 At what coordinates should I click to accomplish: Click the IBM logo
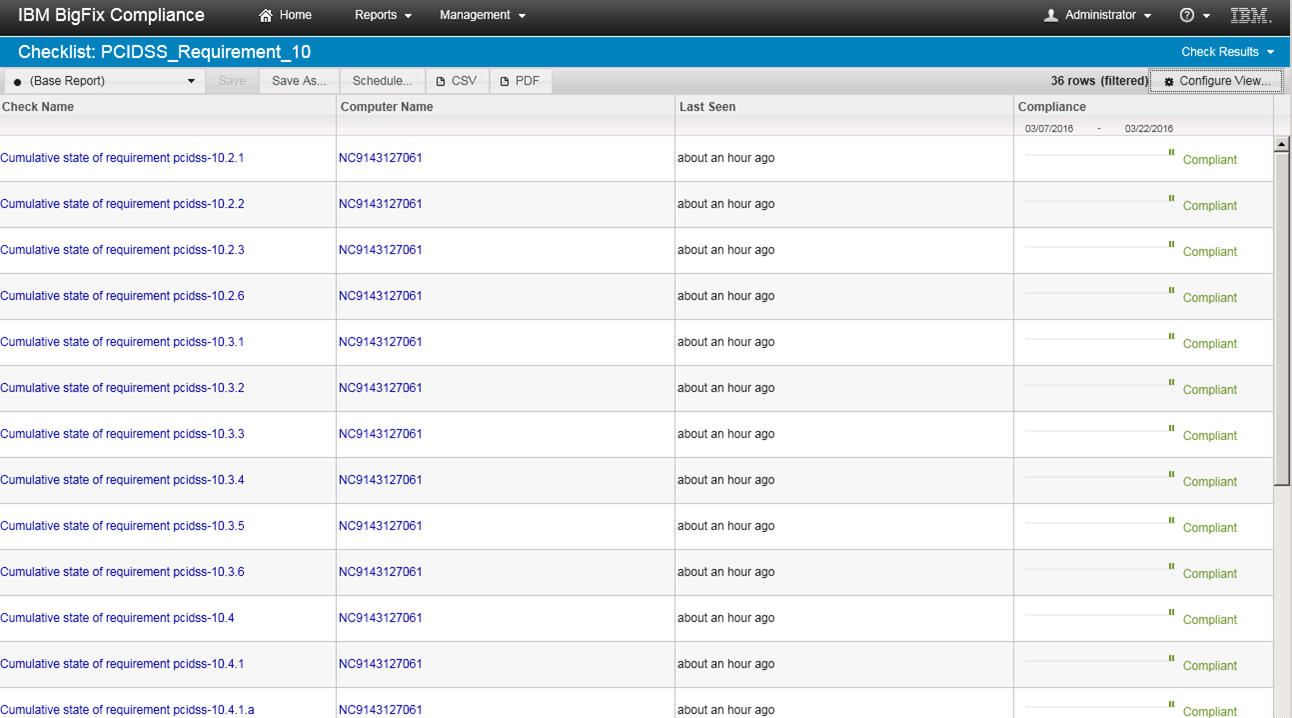tap(1250, 15)
